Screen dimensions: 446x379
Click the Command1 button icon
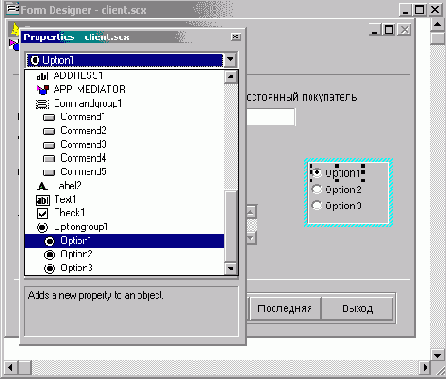coord(49,117)
